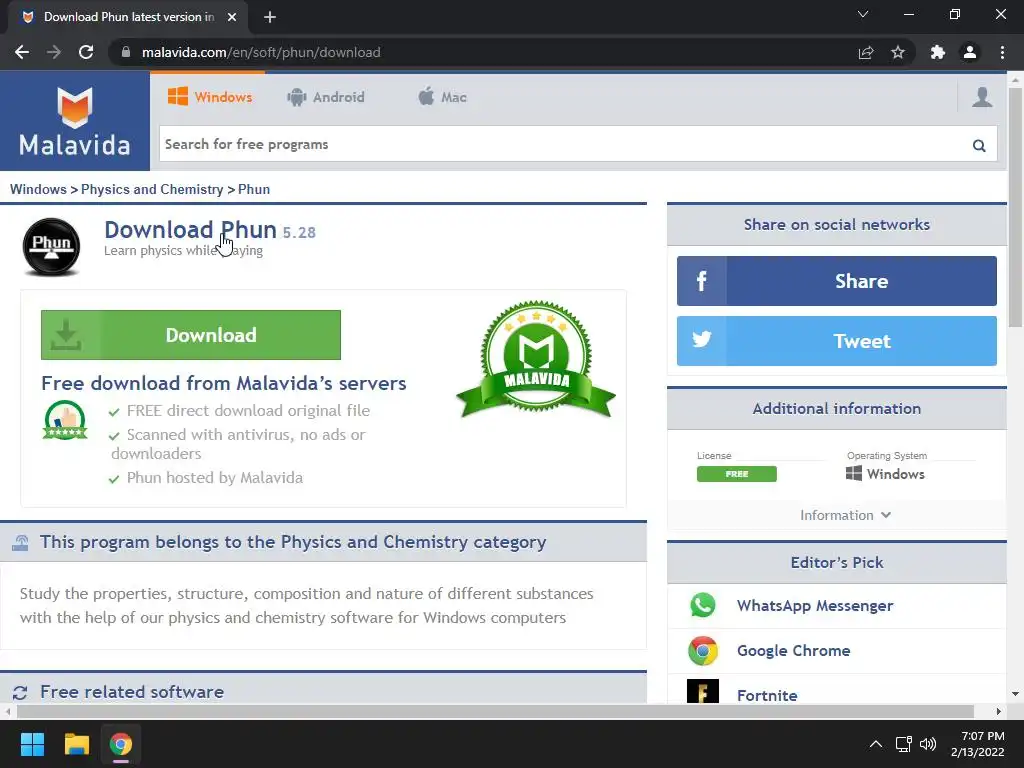The height and width of the screenshot is (768, 1024).
Task: Click the Malavida green seal badge
Action: click(x=536, y=360)
